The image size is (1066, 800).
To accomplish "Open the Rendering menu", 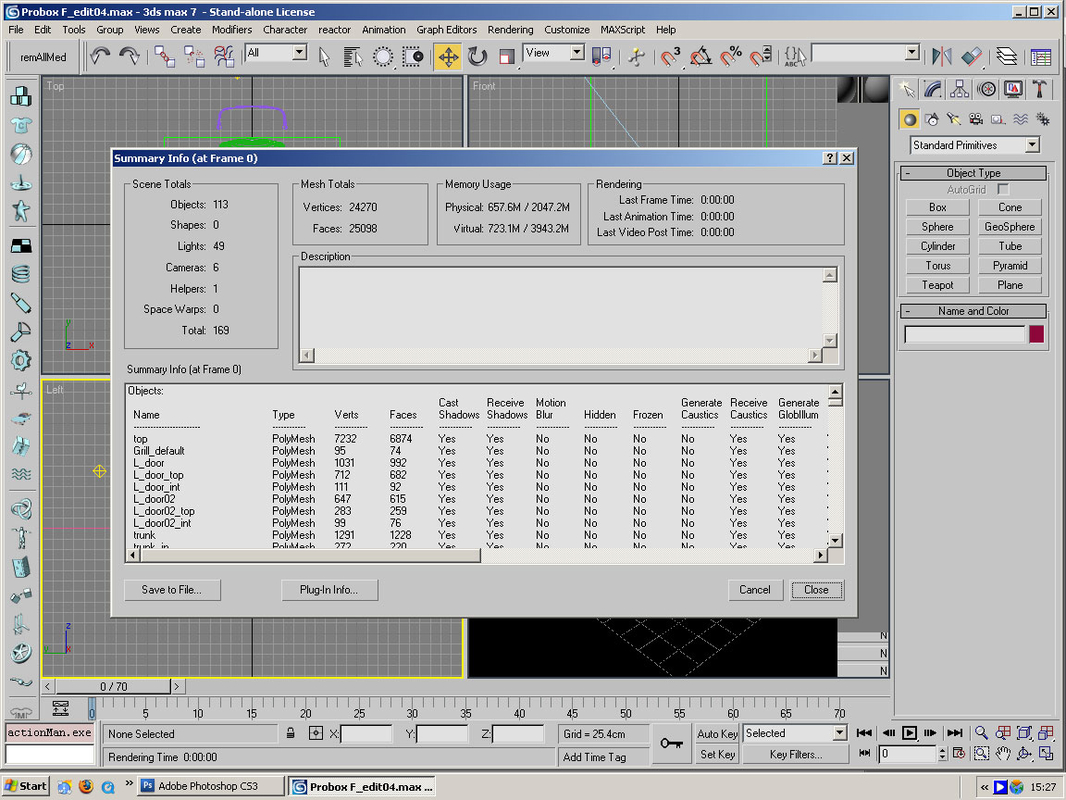I will tap(510, 30).
